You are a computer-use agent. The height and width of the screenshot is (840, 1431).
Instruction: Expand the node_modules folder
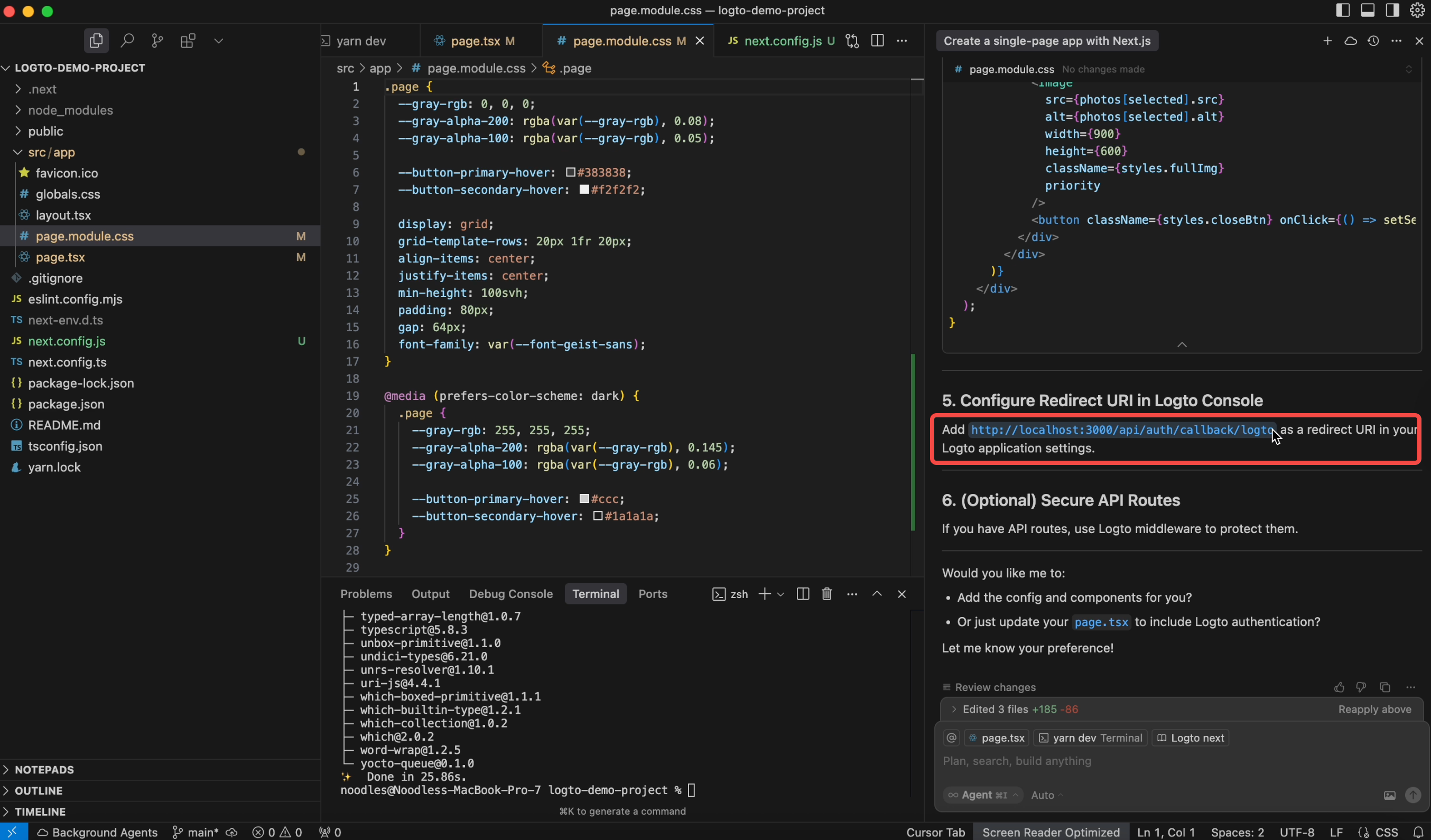tap(161, 110)
